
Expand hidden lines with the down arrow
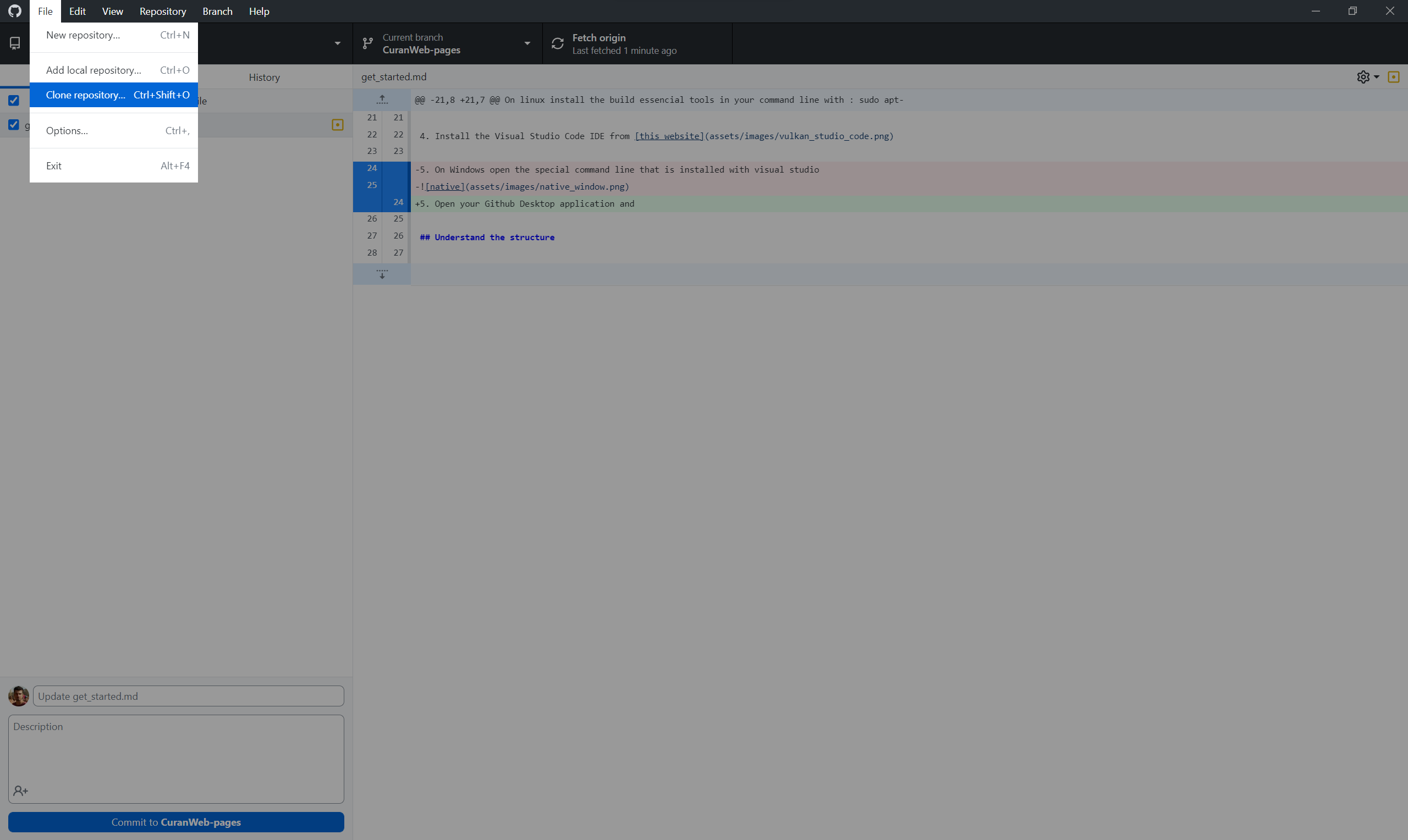[x=382, y=274]
